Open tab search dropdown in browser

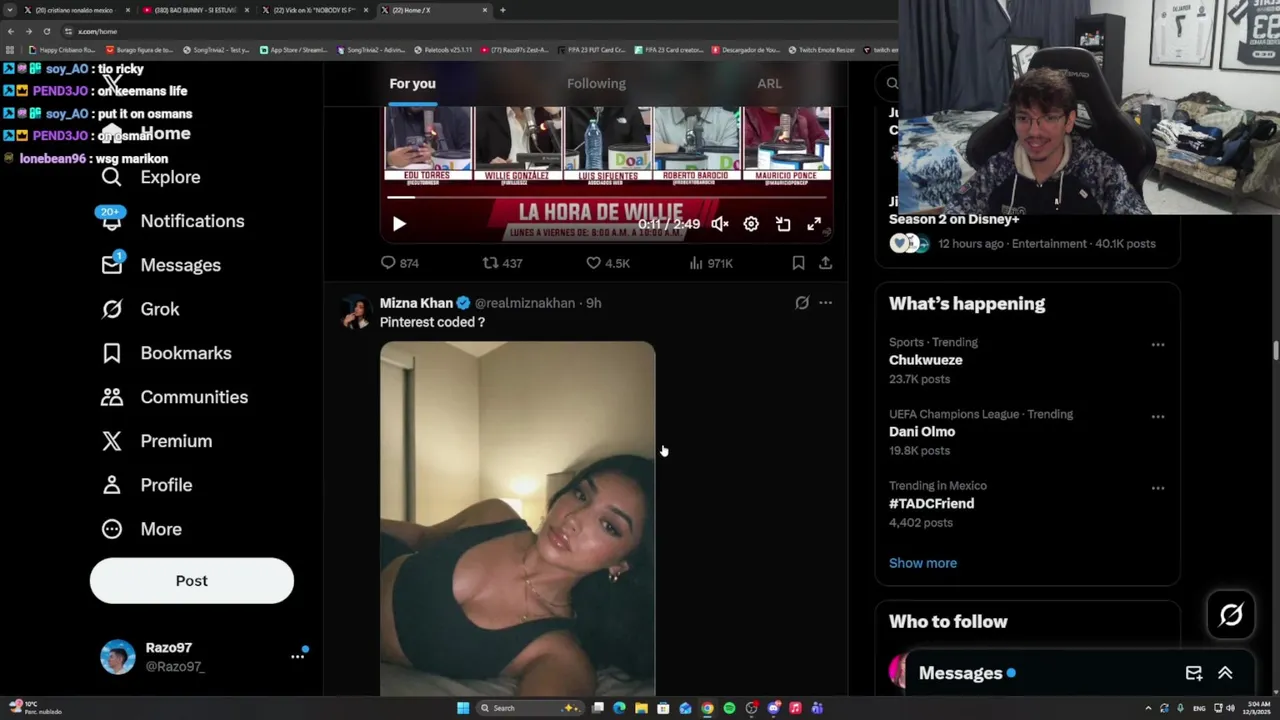pyautogui.click(x=10, y=10)
